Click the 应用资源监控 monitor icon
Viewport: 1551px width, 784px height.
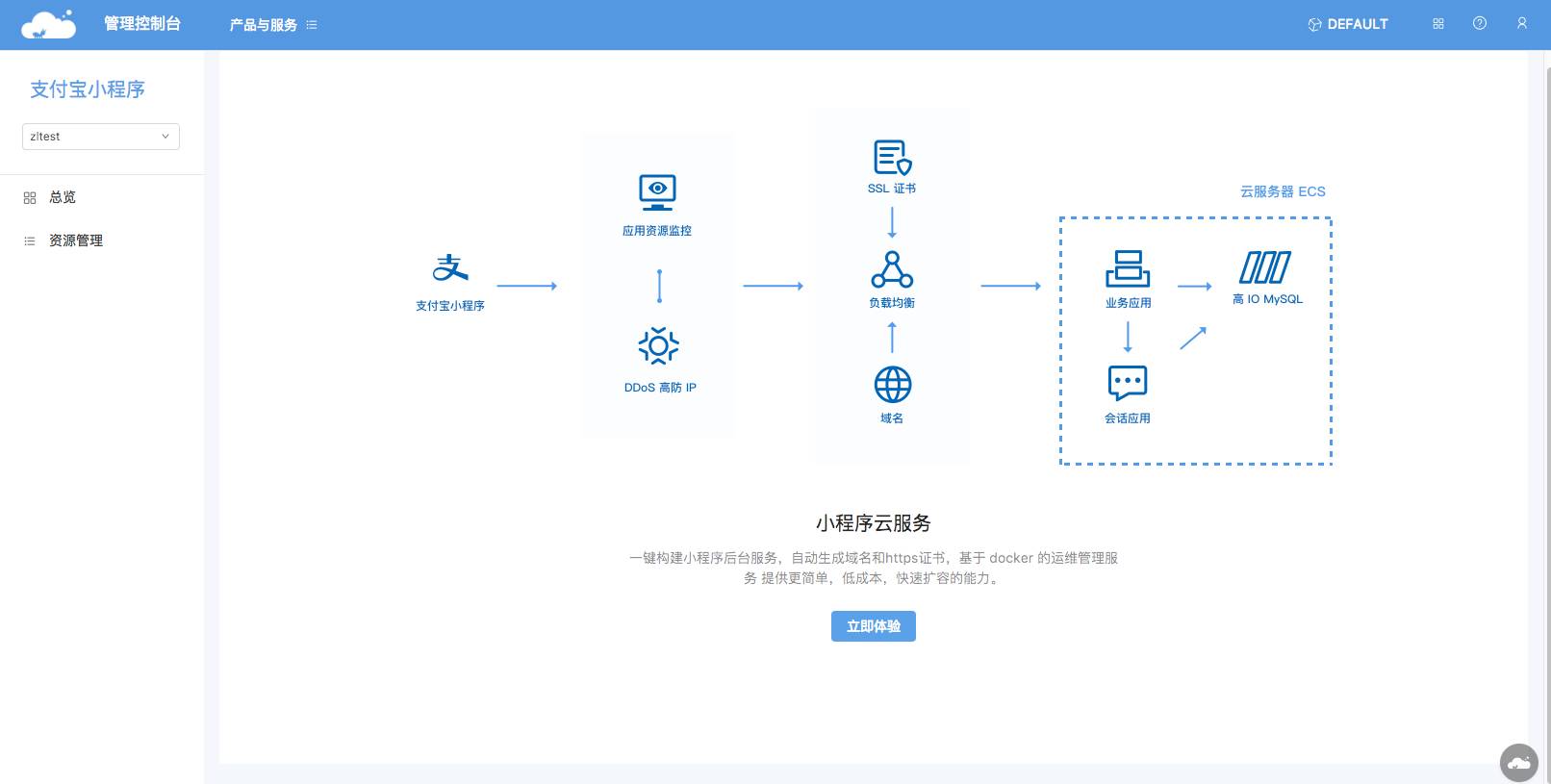click(x=657, y=192)
